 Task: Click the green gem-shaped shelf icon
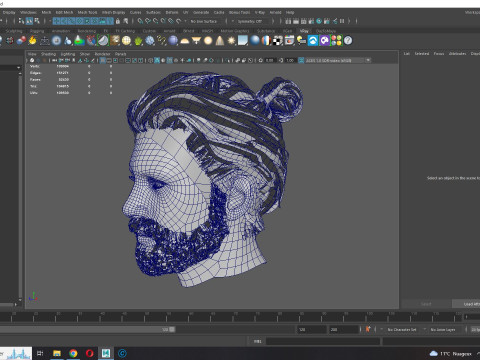click(138, 41)
